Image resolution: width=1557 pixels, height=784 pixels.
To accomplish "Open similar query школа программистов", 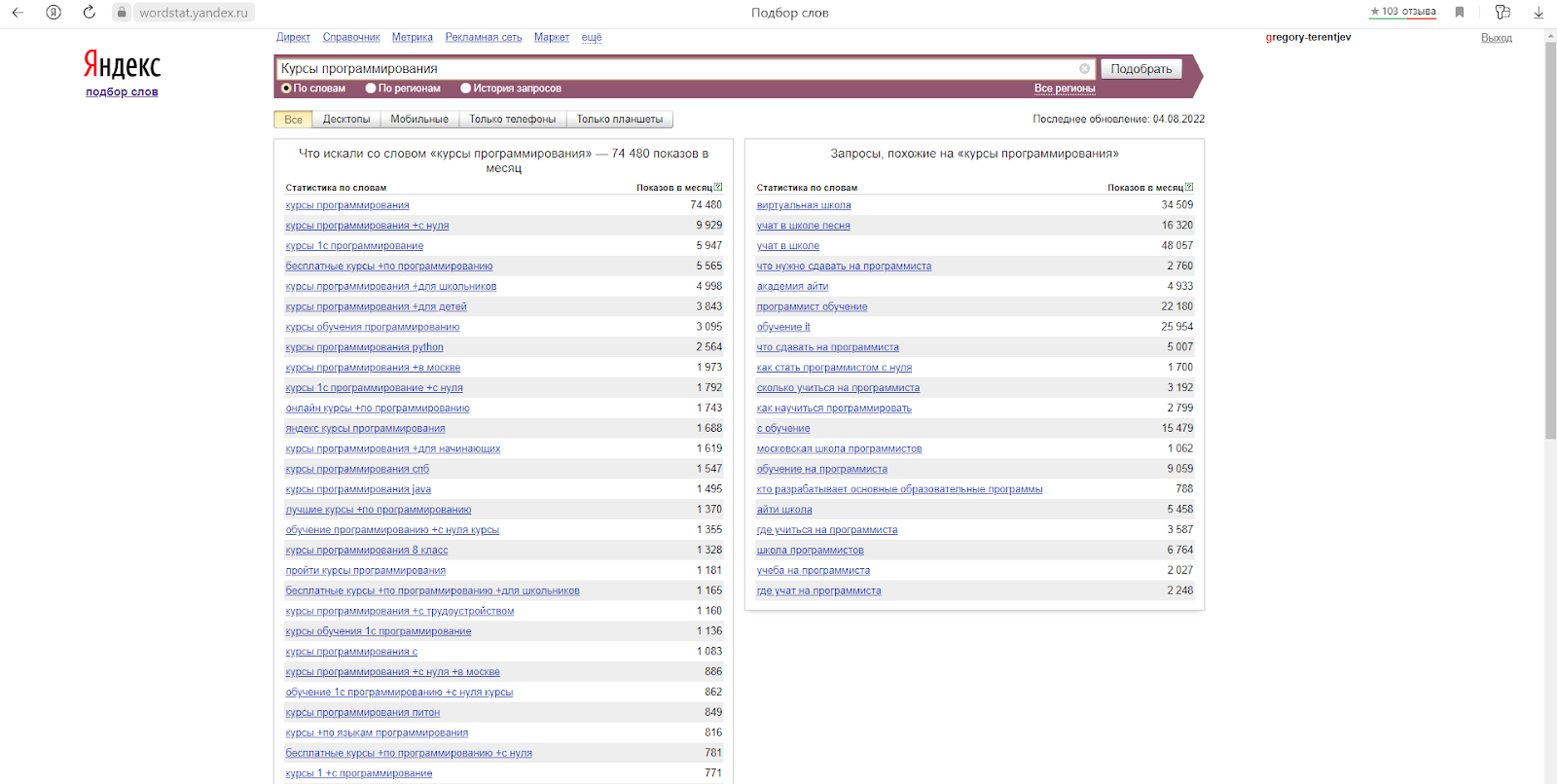I will point(810,551).
